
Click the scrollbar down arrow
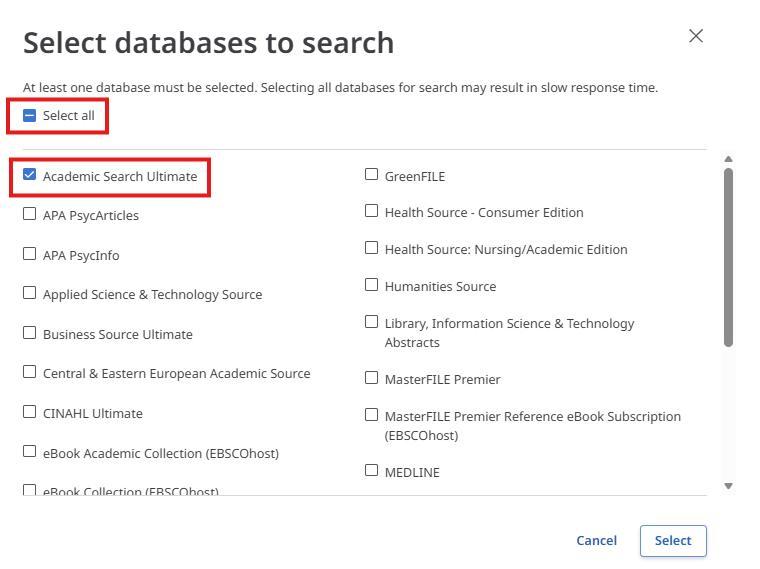click(728, 486)
